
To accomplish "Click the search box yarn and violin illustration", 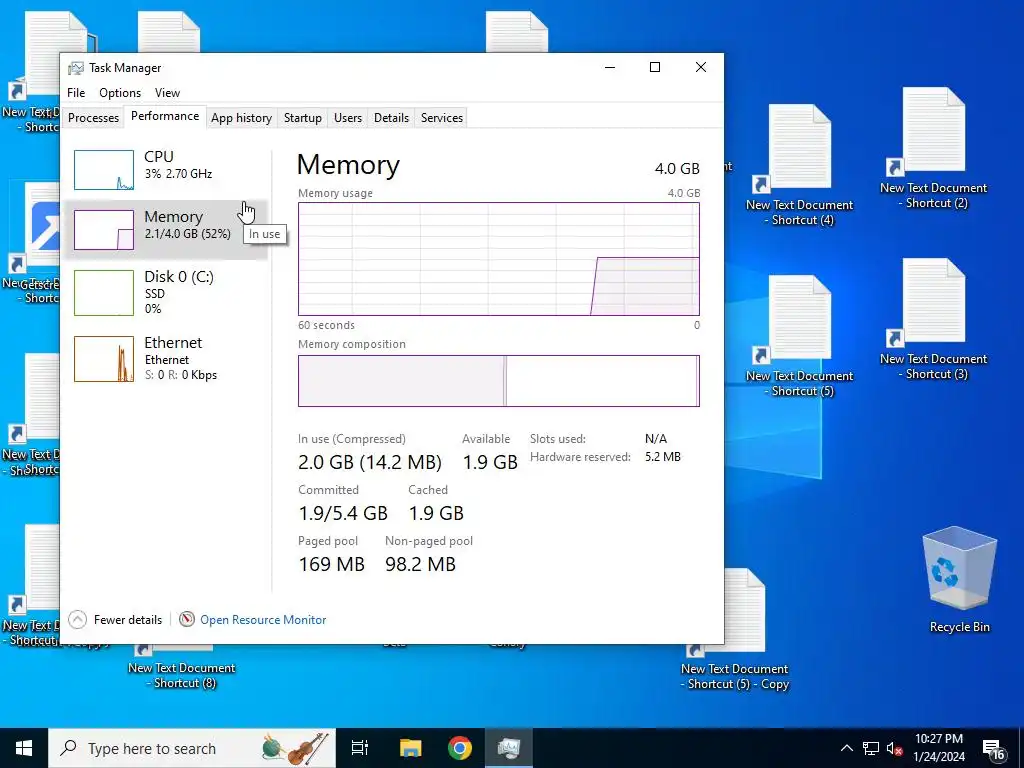I will click(295, 748).
